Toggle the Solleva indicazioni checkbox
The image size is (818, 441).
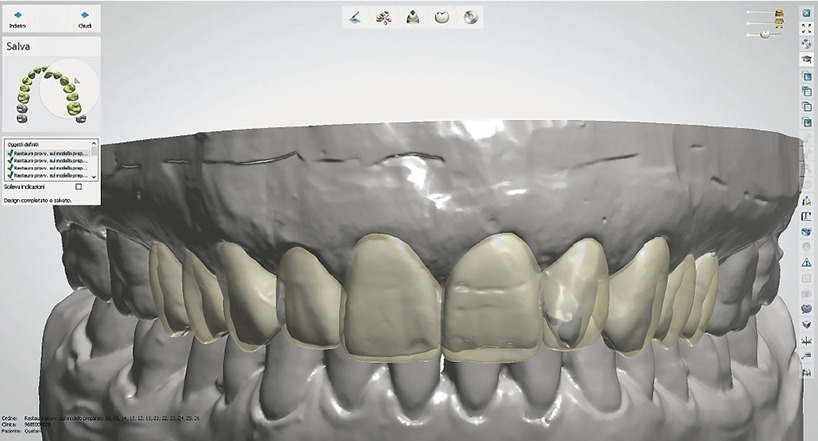tap(79, 187)
